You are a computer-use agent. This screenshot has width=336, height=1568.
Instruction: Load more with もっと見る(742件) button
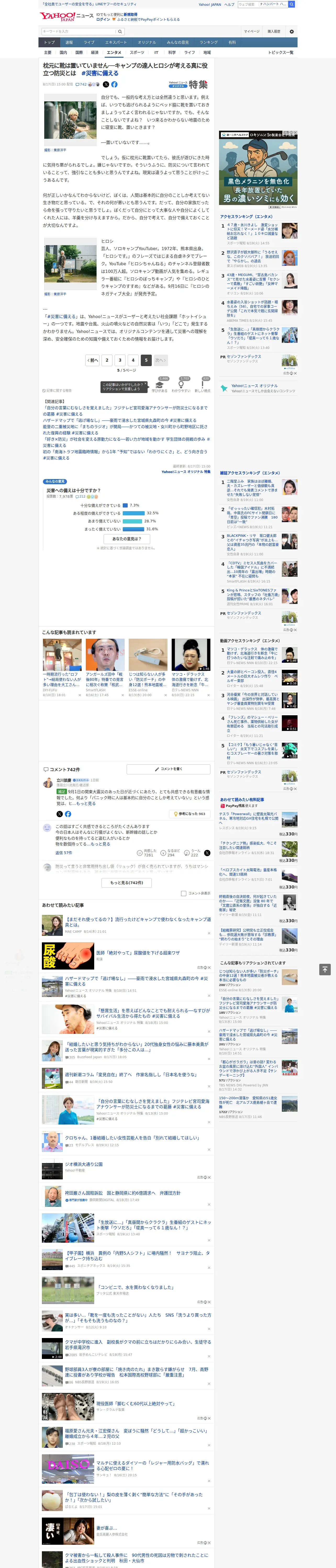click(x=127, y=883)
